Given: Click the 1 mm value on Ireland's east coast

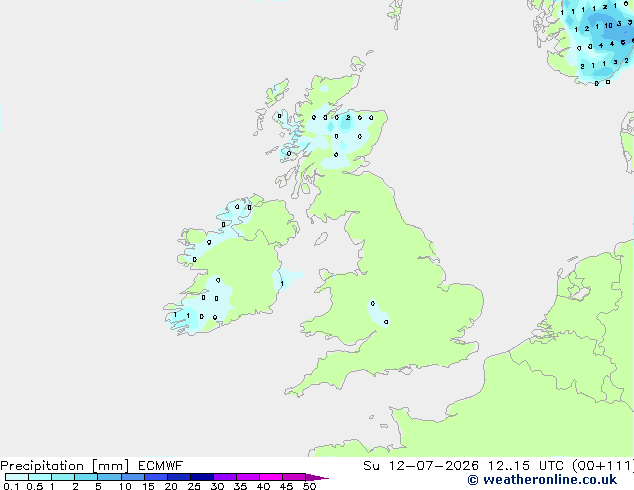Looking at the screenshot, I should (x=282, y=283).
